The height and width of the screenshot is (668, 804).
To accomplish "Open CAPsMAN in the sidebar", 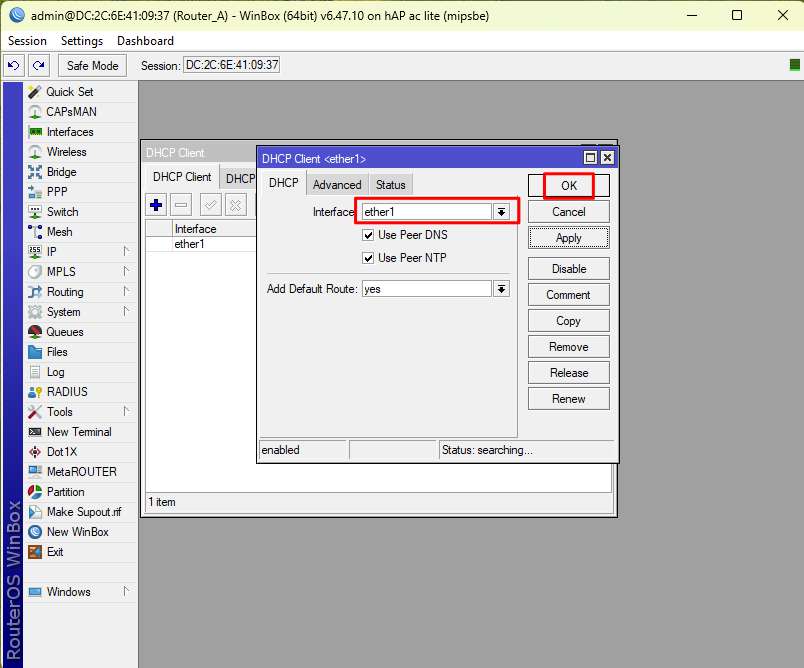I will pyautogui.click(x=71, y=112).
